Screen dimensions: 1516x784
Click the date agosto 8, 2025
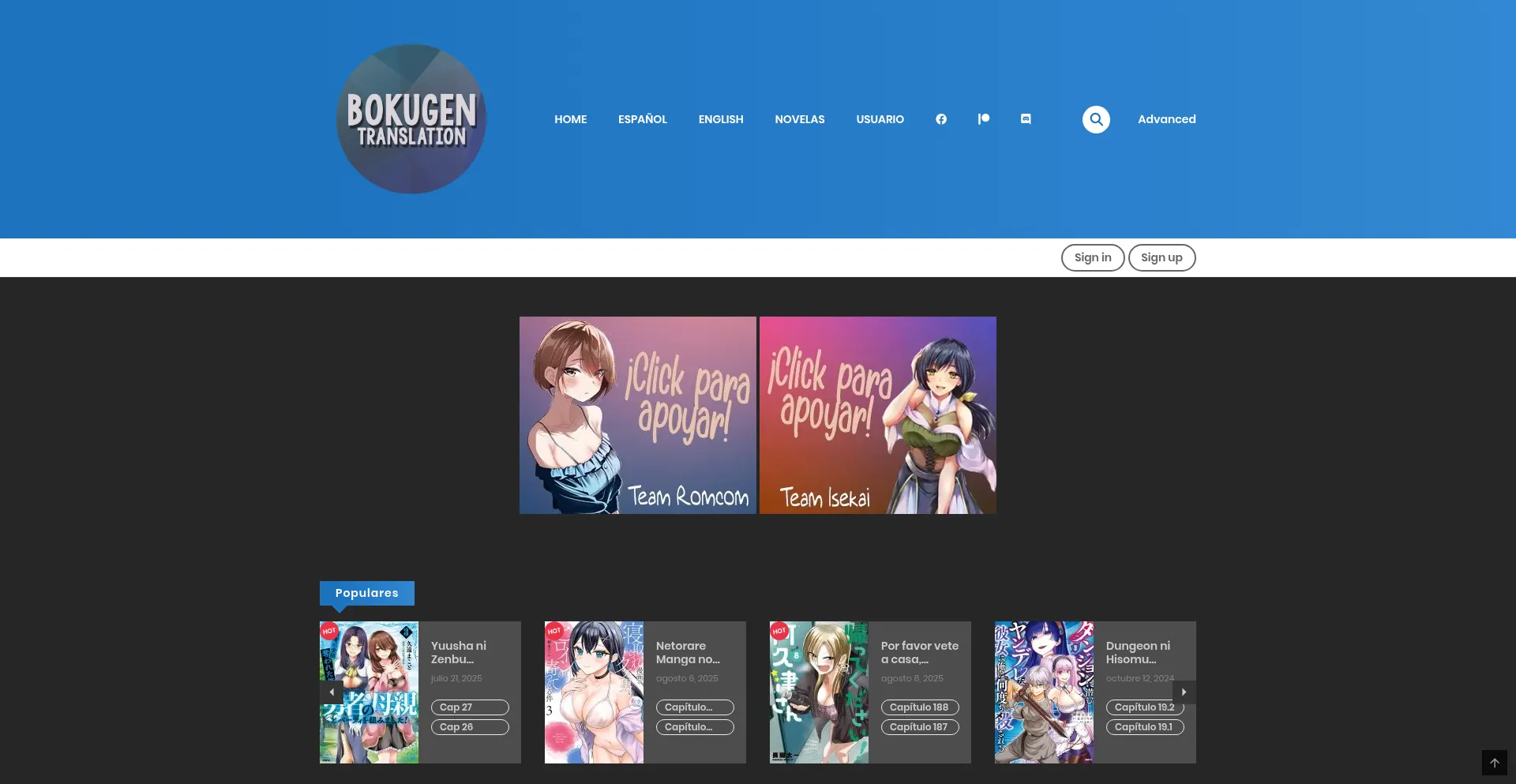coord(912,678)
